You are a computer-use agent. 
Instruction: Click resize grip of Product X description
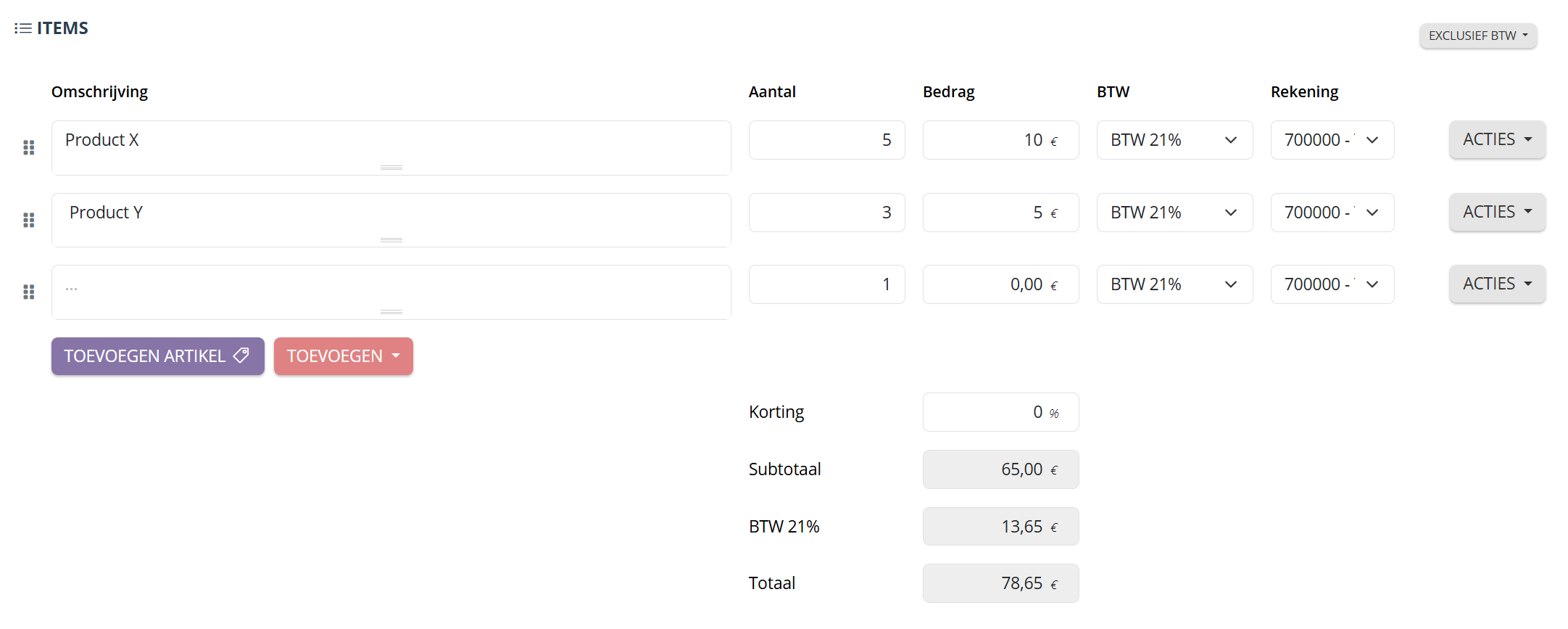click(391, 168)
